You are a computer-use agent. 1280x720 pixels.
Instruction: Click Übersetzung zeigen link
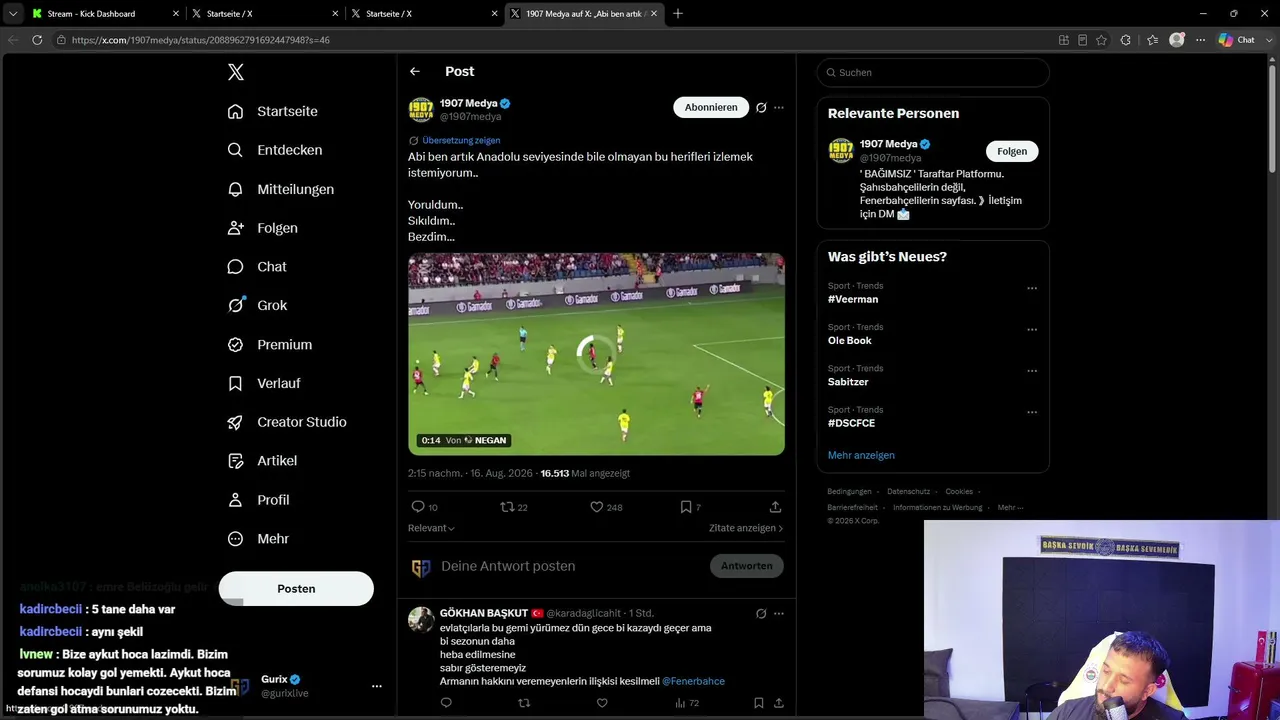tap(461, 141)
